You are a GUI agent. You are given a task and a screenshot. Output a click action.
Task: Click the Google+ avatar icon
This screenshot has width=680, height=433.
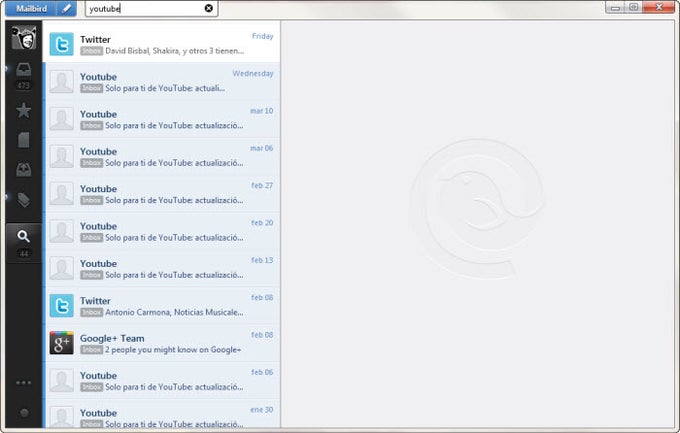(x=62, y=343)
